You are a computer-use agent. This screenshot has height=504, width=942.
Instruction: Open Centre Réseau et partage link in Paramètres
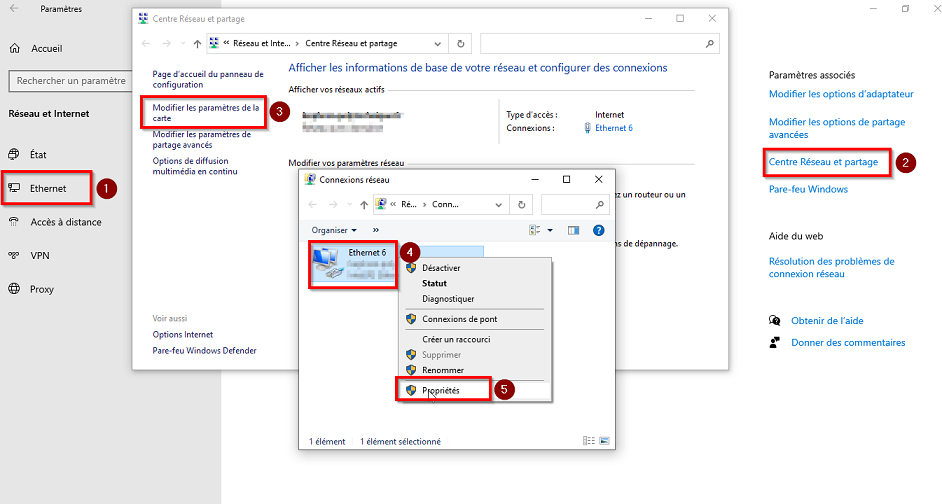tap(823, 162)
